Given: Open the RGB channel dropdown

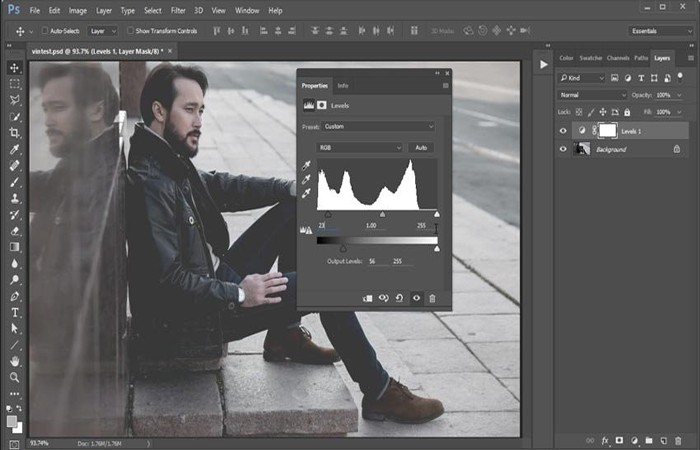Looking at the screenshot, I should pos(359,148).
